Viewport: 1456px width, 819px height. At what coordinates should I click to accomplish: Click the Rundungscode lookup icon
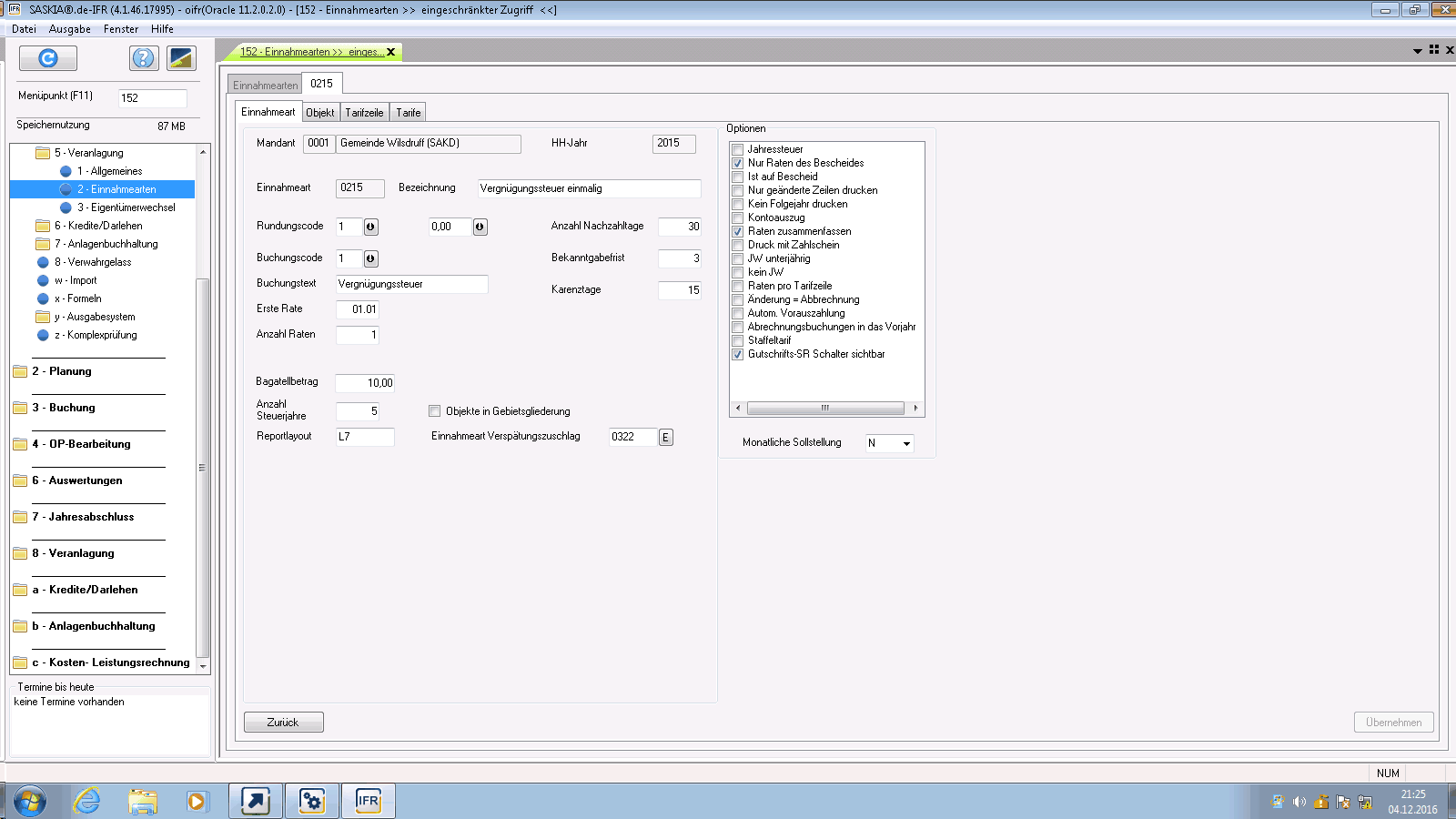pos(370,227)
